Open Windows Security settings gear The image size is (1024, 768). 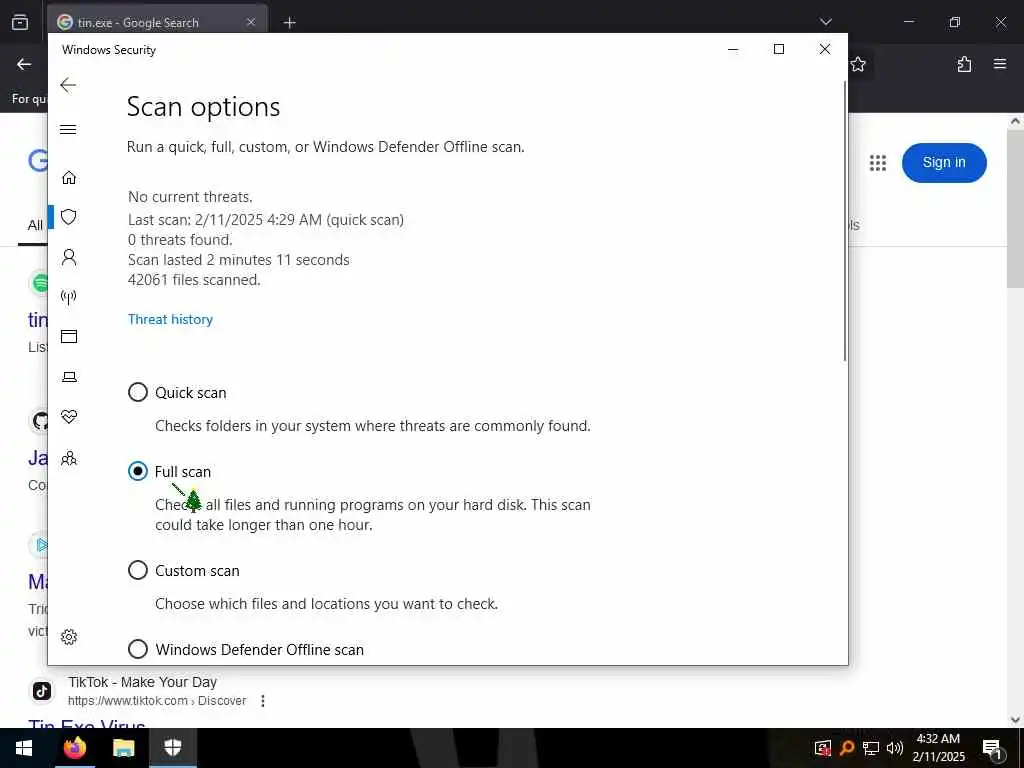pos(69,637)
